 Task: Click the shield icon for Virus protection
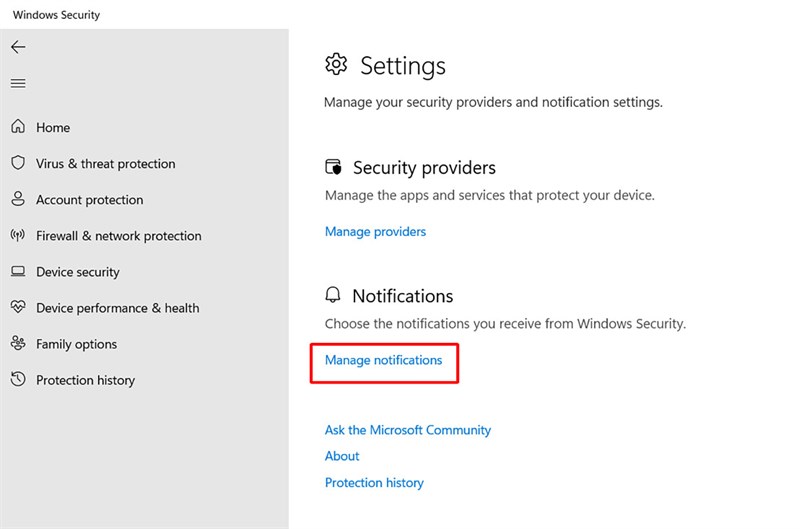[18, 163]
